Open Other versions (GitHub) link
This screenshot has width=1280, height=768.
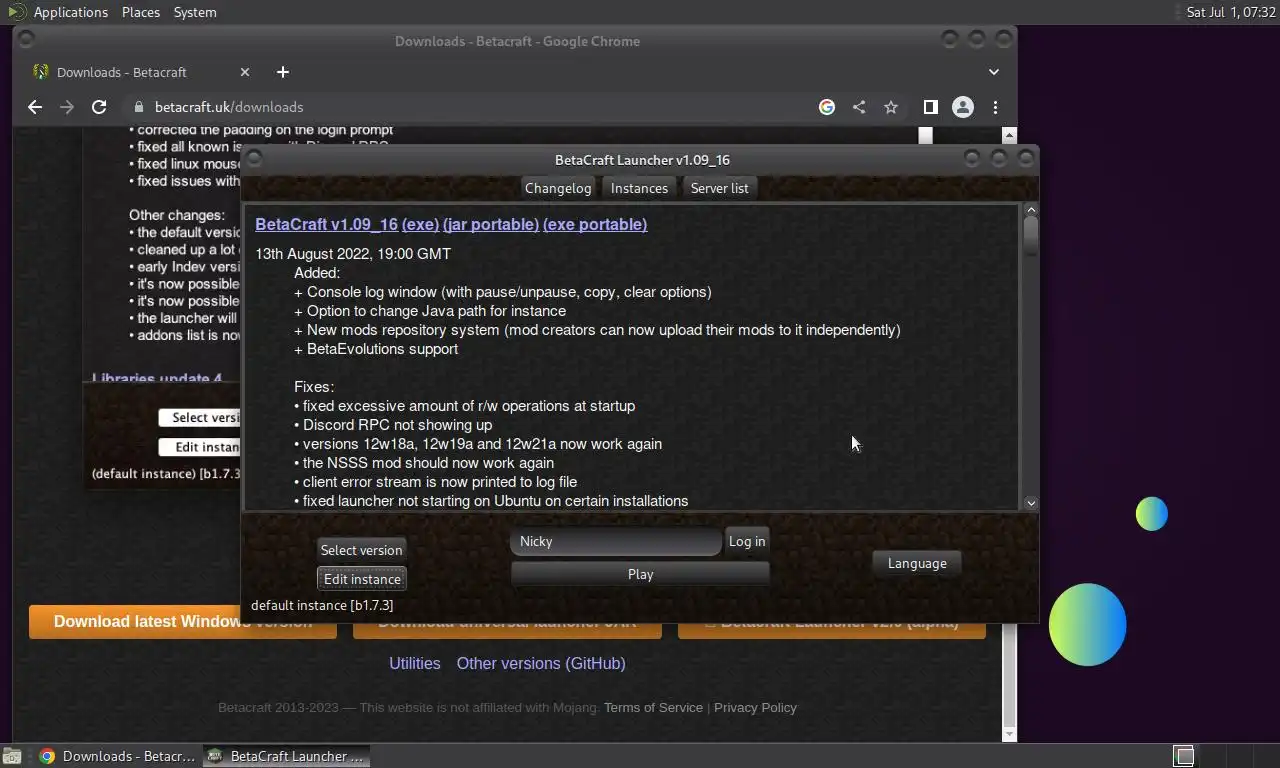tap(541, 663)
